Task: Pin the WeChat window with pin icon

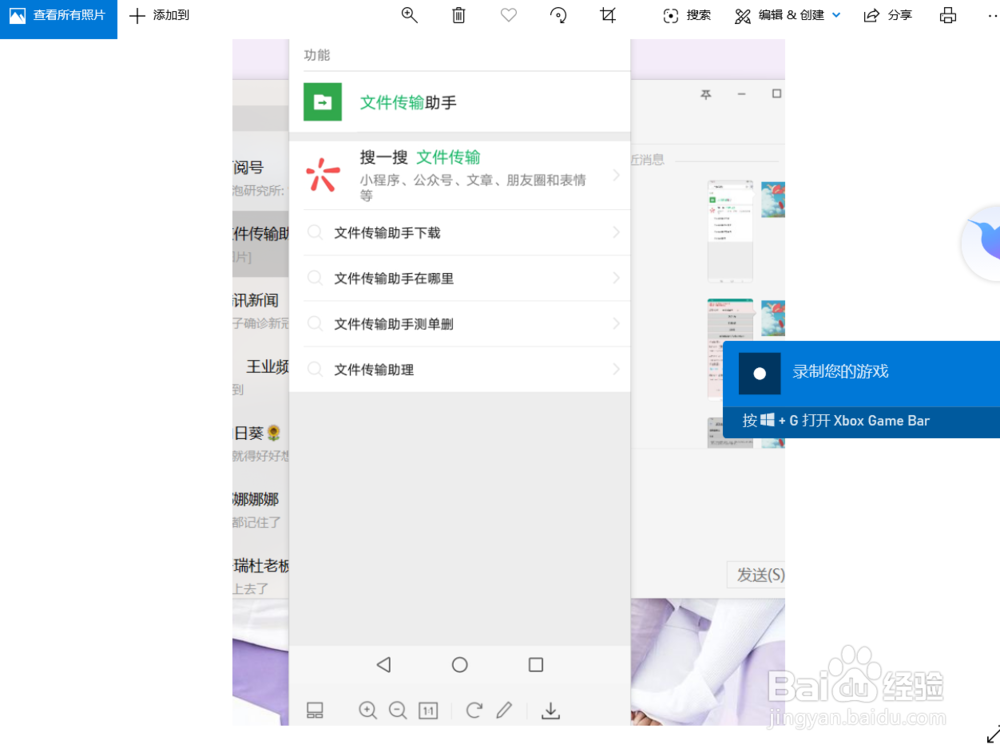Action: click(706, 94)
